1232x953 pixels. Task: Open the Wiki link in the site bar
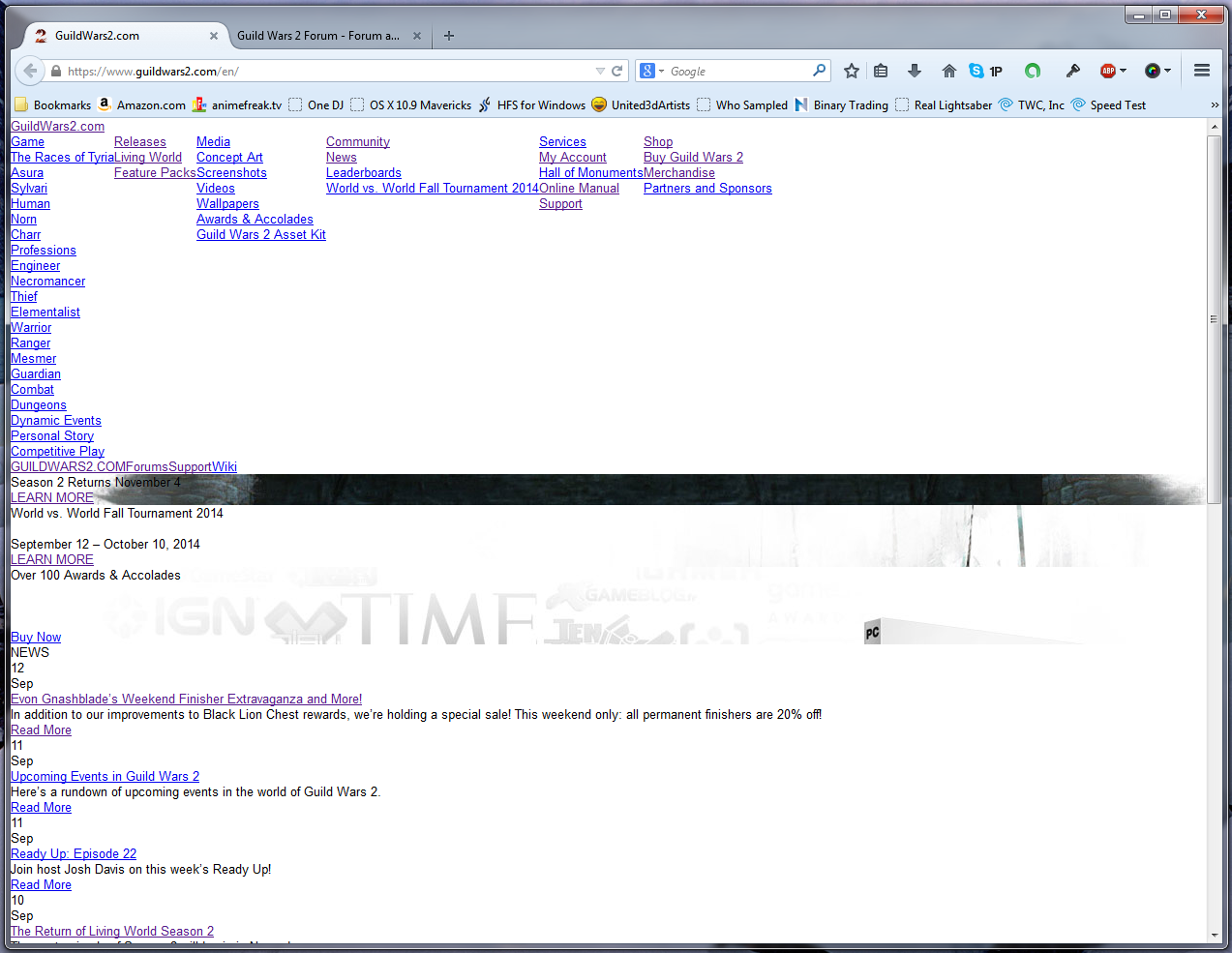tap(225, 467)
